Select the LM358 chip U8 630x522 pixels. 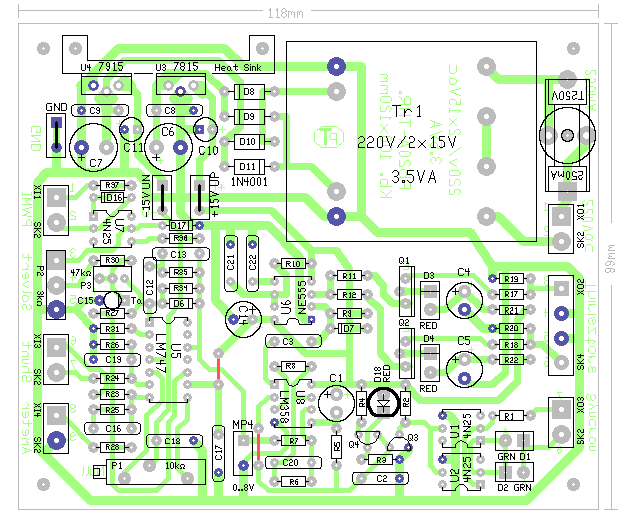pyautogui.click(x=293, y=403)
